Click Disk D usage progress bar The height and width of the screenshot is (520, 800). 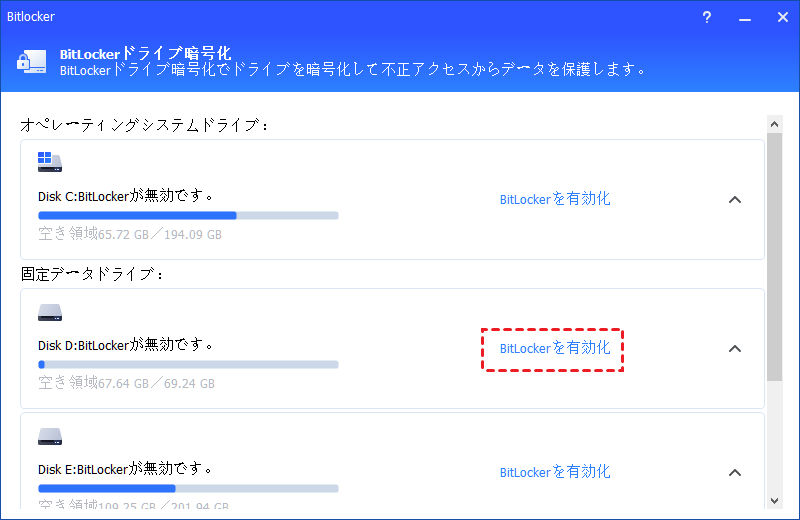[188, 364]
